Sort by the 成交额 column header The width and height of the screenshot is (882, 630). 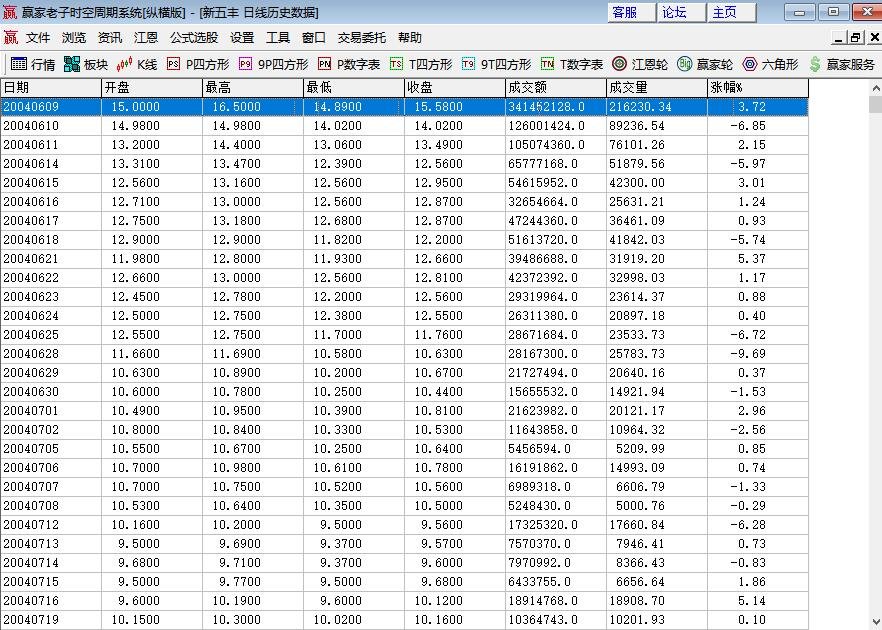pos(556,88)
